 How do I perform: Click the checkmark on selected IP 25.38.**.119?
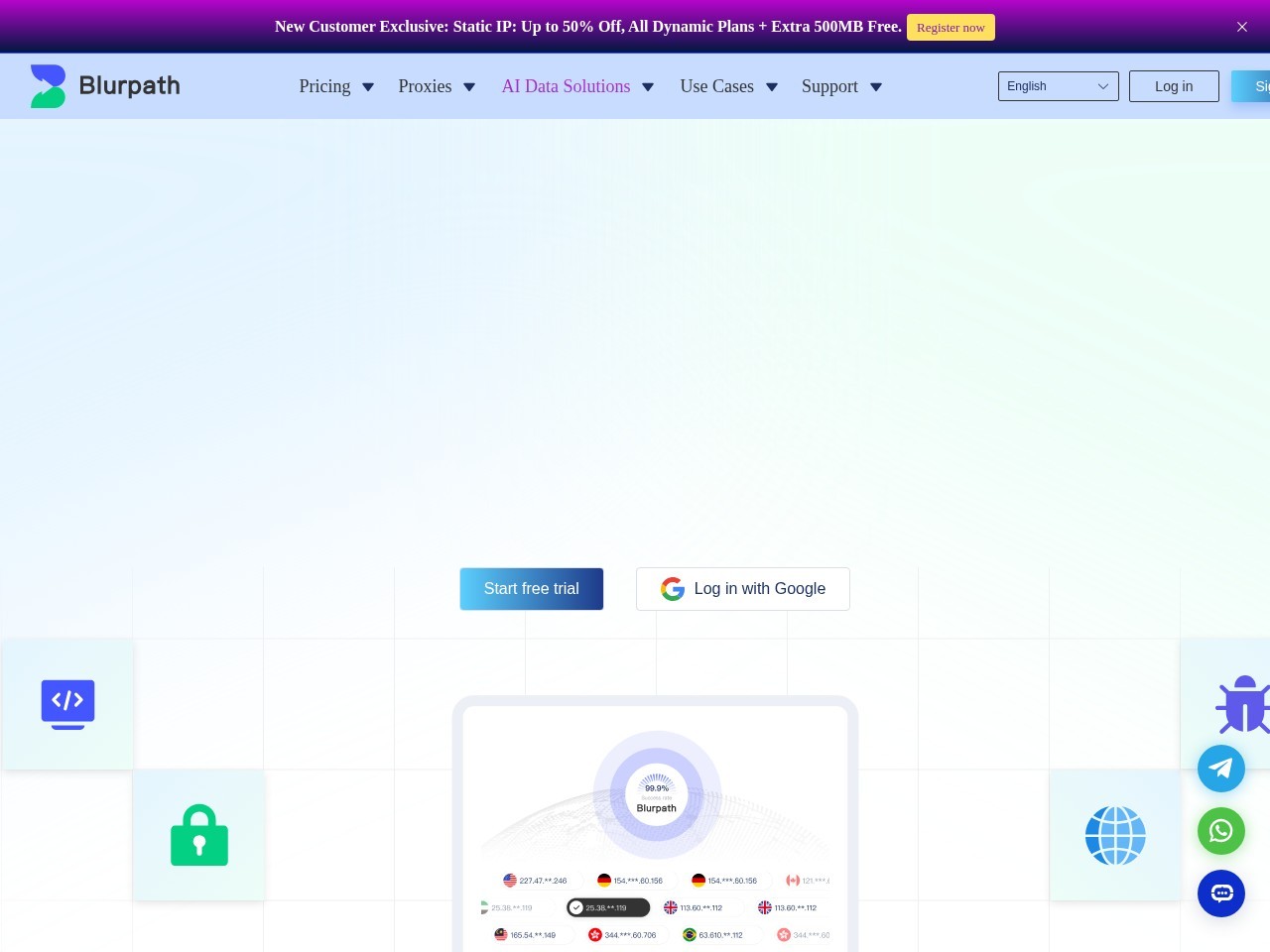point(575,907)
